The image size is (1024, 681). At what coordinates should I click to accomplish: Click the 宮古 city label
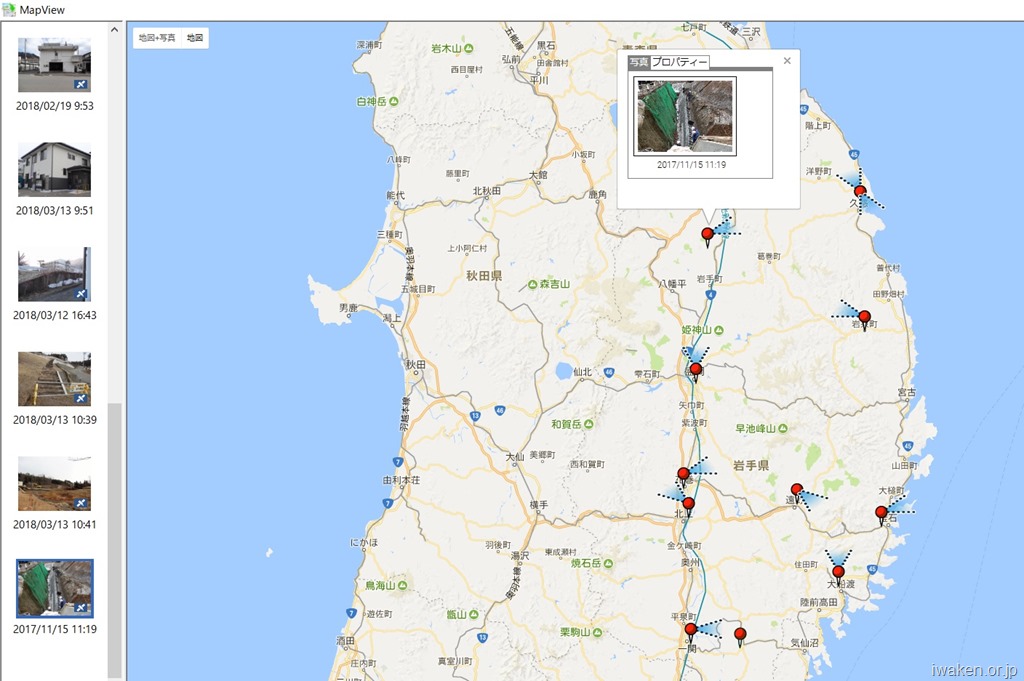click(906, 392)
